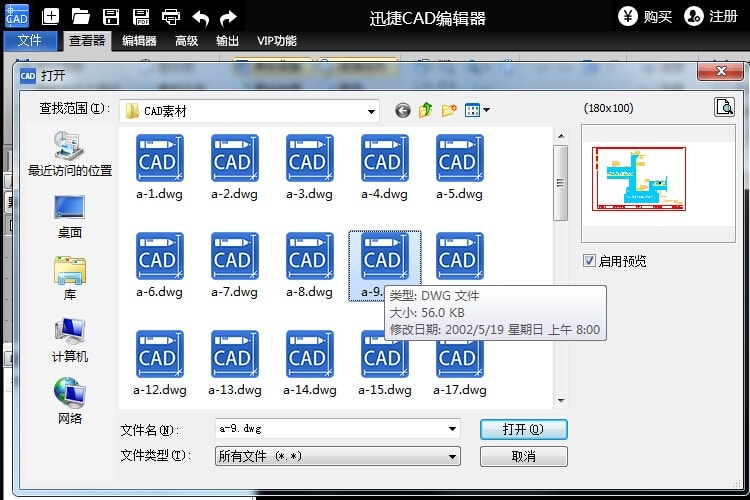Open the 文件 menu
The image size is (750, 500).
30,41
